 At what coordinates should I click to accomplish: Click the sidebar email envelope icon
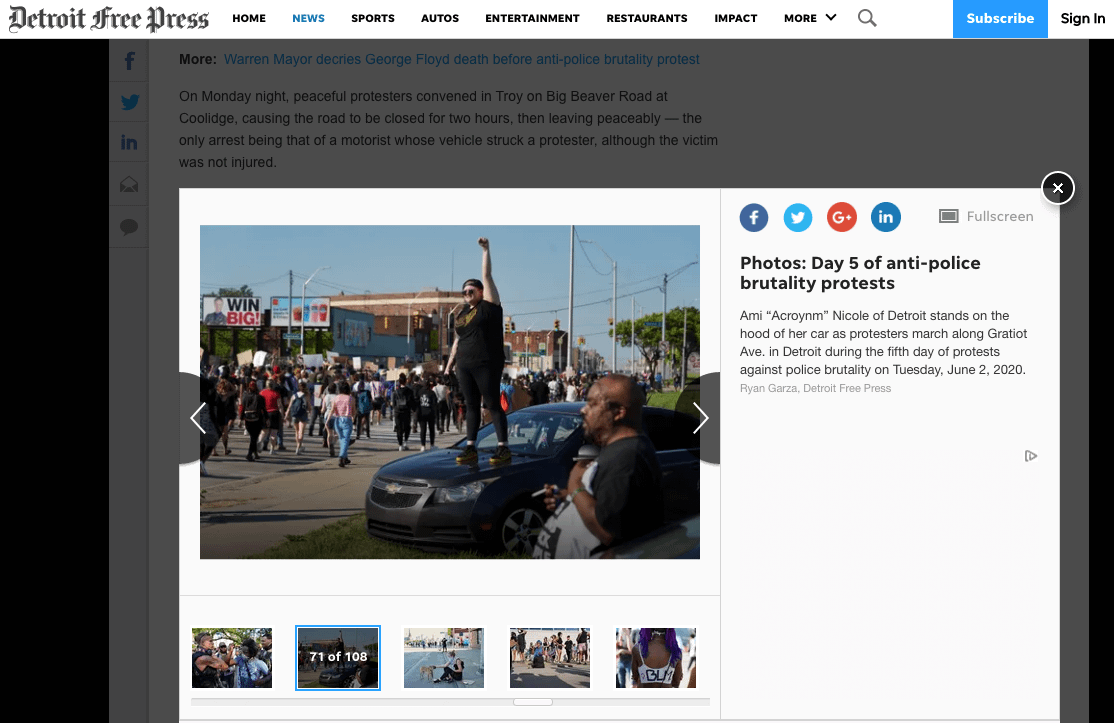pyautogui.click(x=129, y=185)
